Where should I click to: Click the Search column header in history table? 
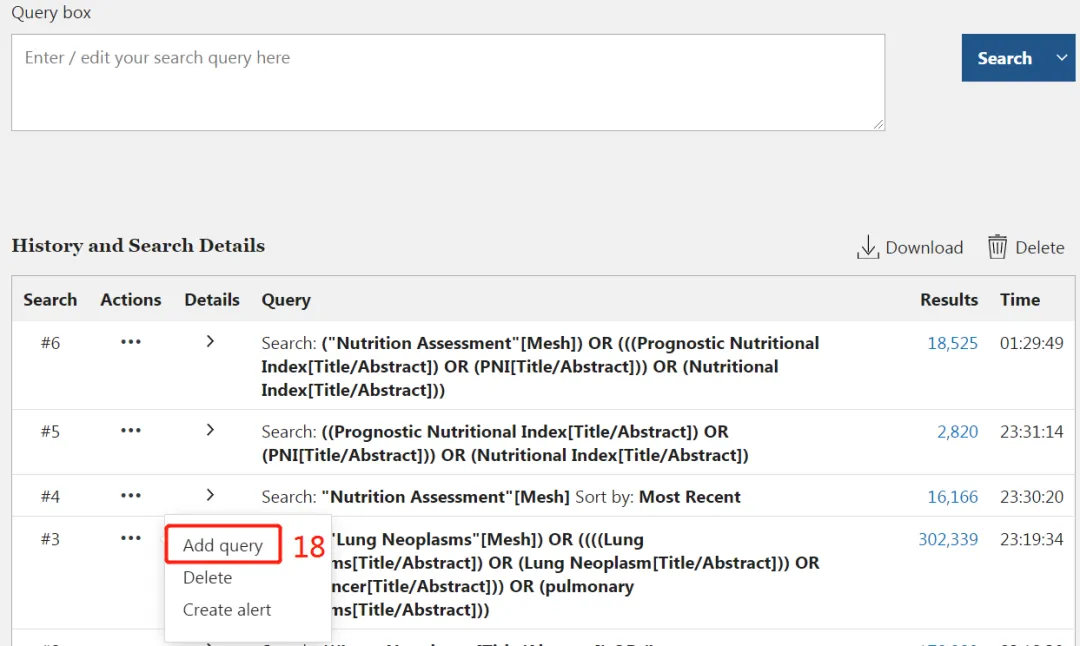tap(50, 300)
